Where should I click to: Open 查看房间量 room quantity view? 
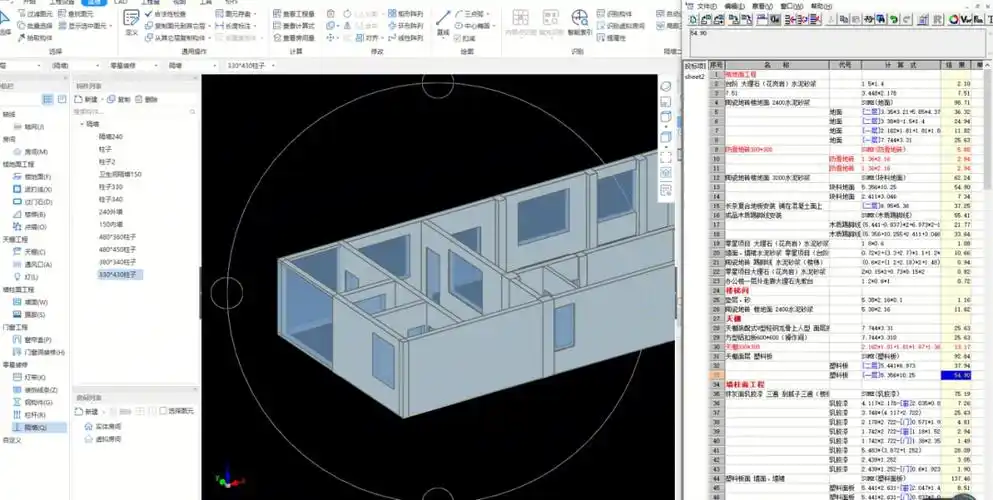pyautogui.click(x=294, y=38)
